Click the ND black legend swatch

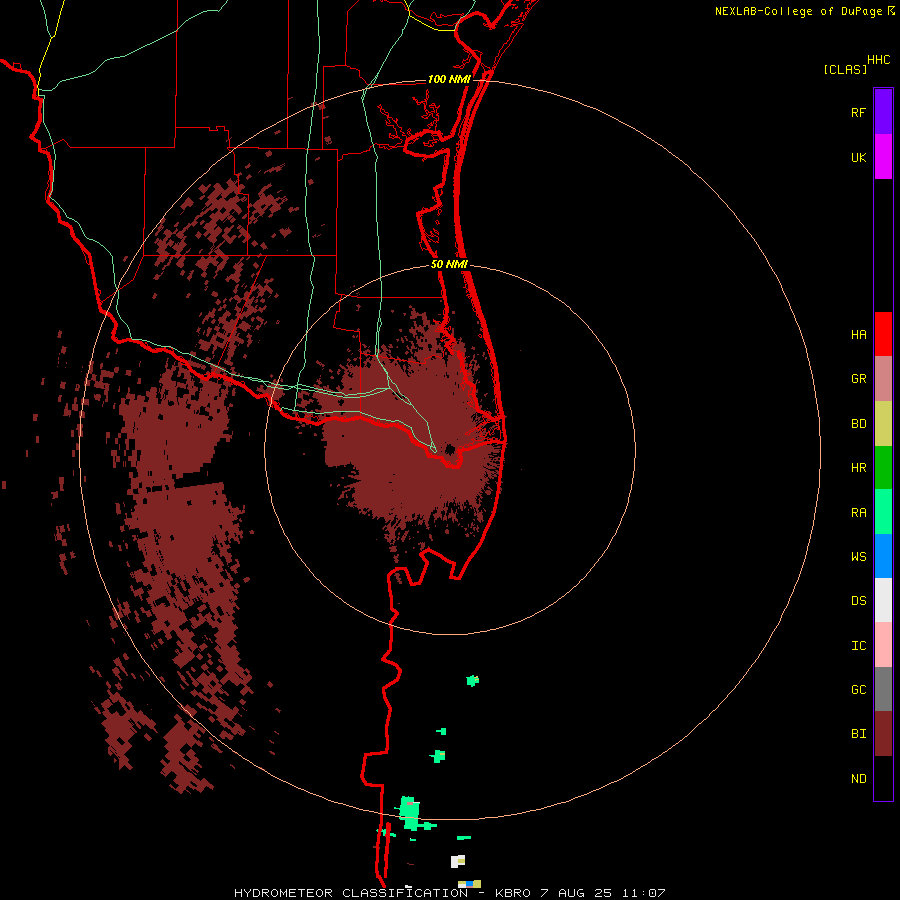[x=883, y=778]
